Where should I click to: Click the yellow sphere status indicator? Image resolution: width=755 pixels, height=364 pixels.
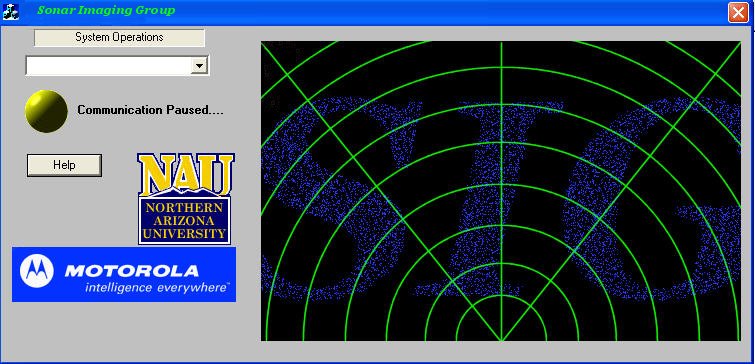[46, 111]
